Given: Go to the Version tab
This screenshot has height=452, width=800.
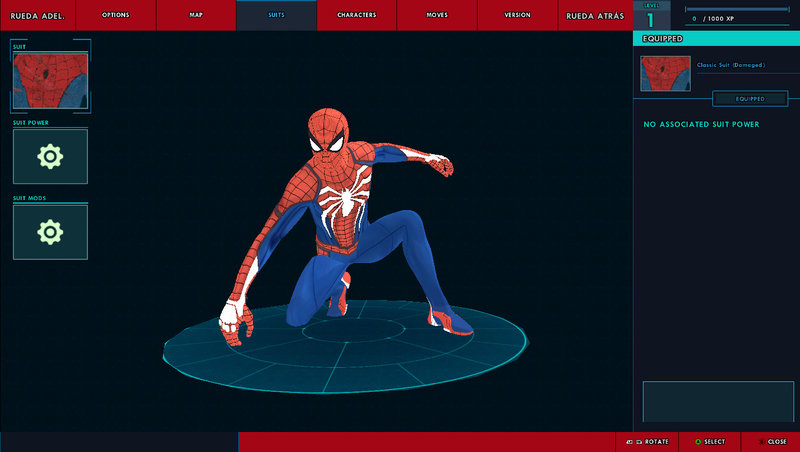Looking at the screenshot, I should point(517,15).
